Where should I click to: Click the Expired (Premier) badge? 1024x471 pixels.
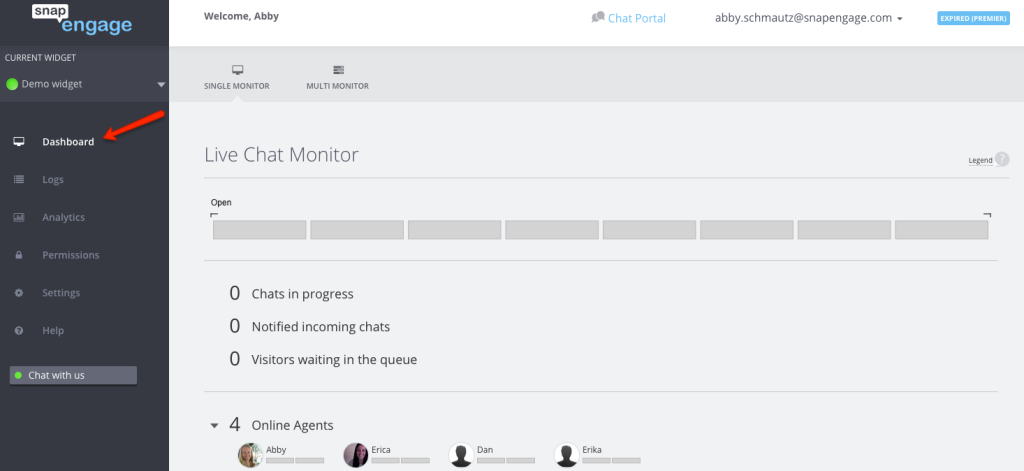pos(974,18)
